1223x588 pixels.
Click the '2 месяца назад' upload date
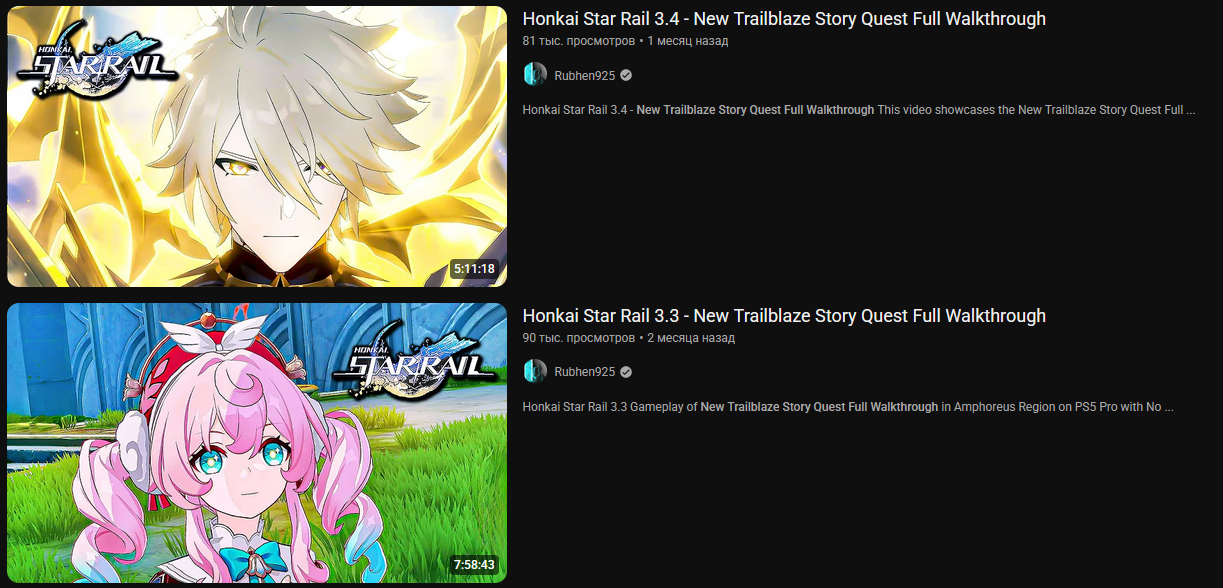coord(691,338)
